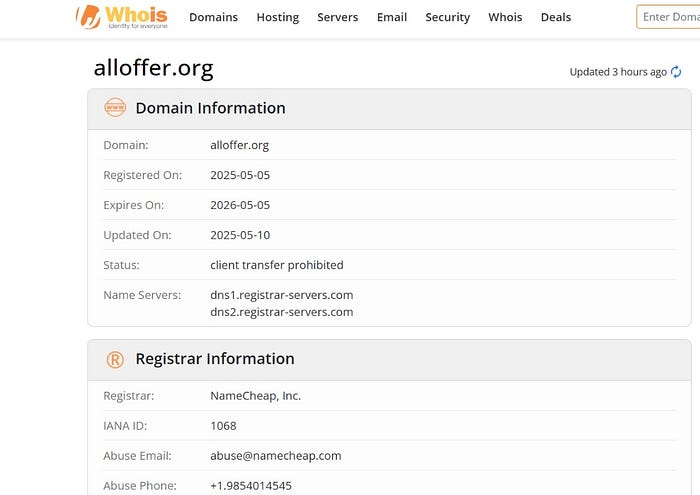The width and height of the screenshot is (700, 495).
Task: Click the Abuse Email label
Action: click(138, 456)
